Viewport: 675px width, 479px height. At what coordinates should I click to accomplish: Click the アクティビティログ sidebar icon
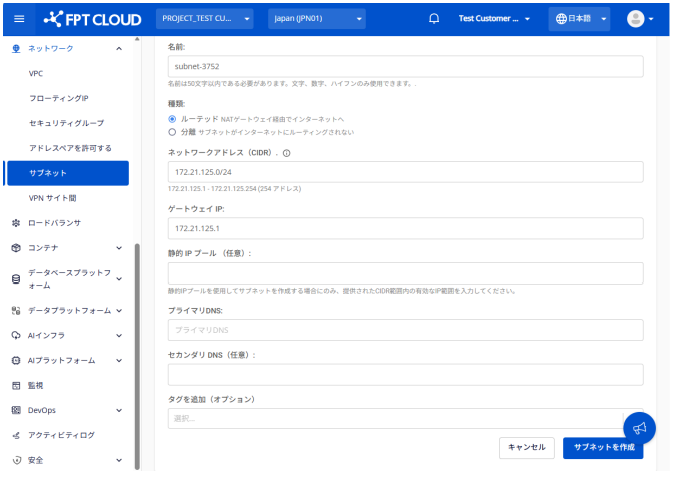(16, 435)
